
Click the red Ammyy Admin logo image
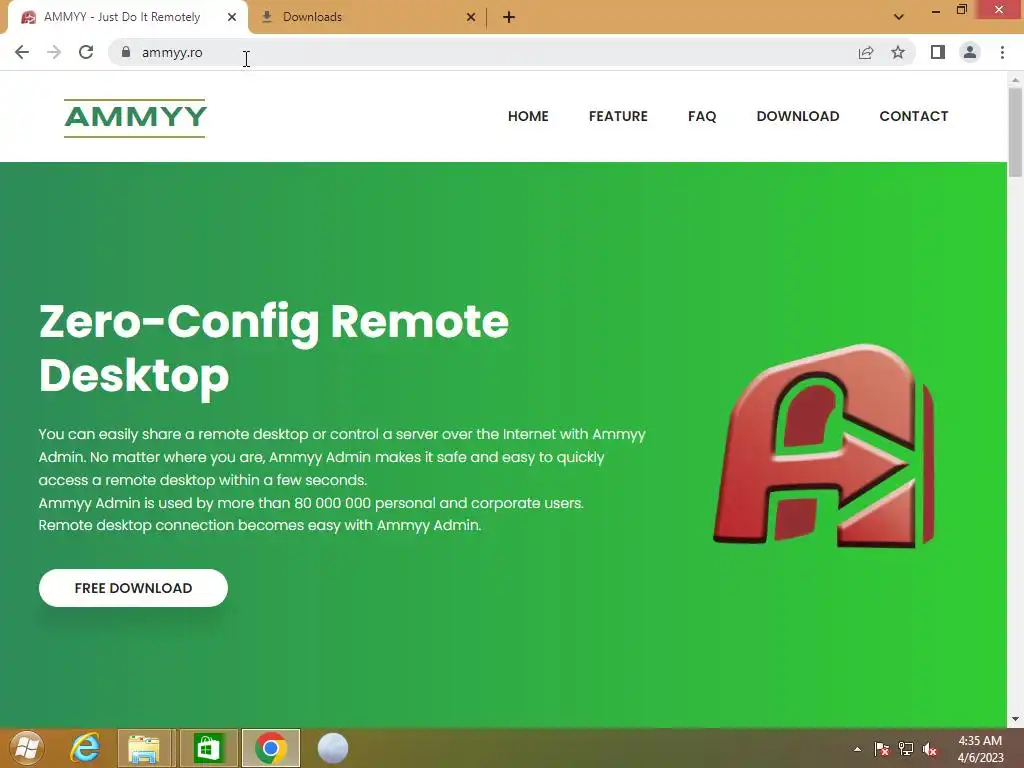pos(824,446)
